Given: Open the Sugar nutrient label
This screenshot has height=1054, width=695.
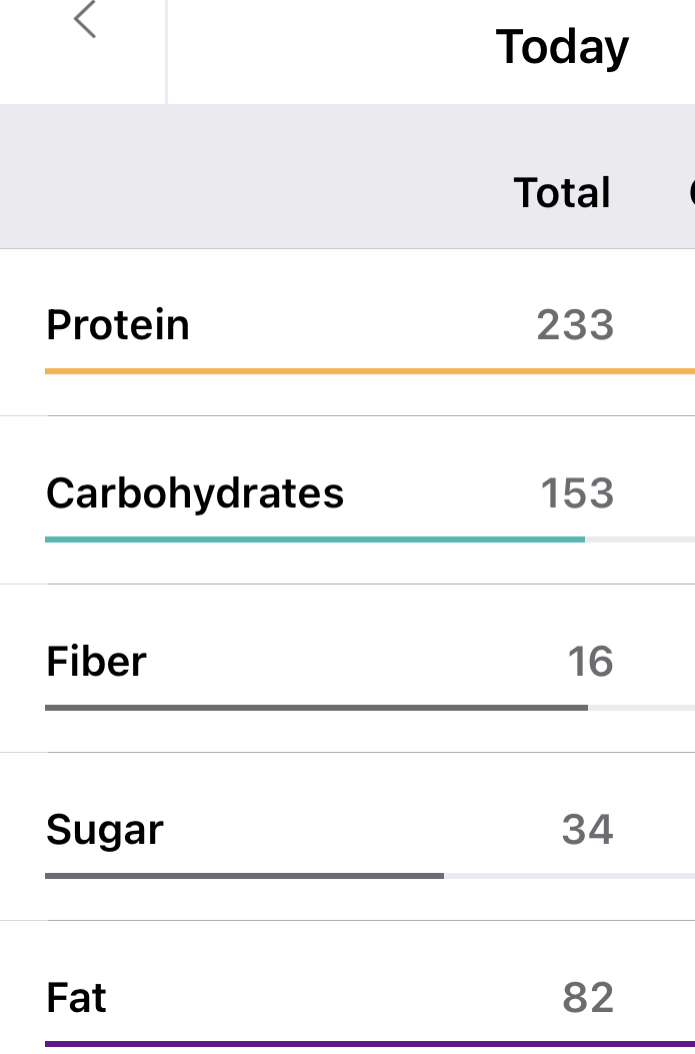Looking at the screenshot, I should click(x=105, y=830).
